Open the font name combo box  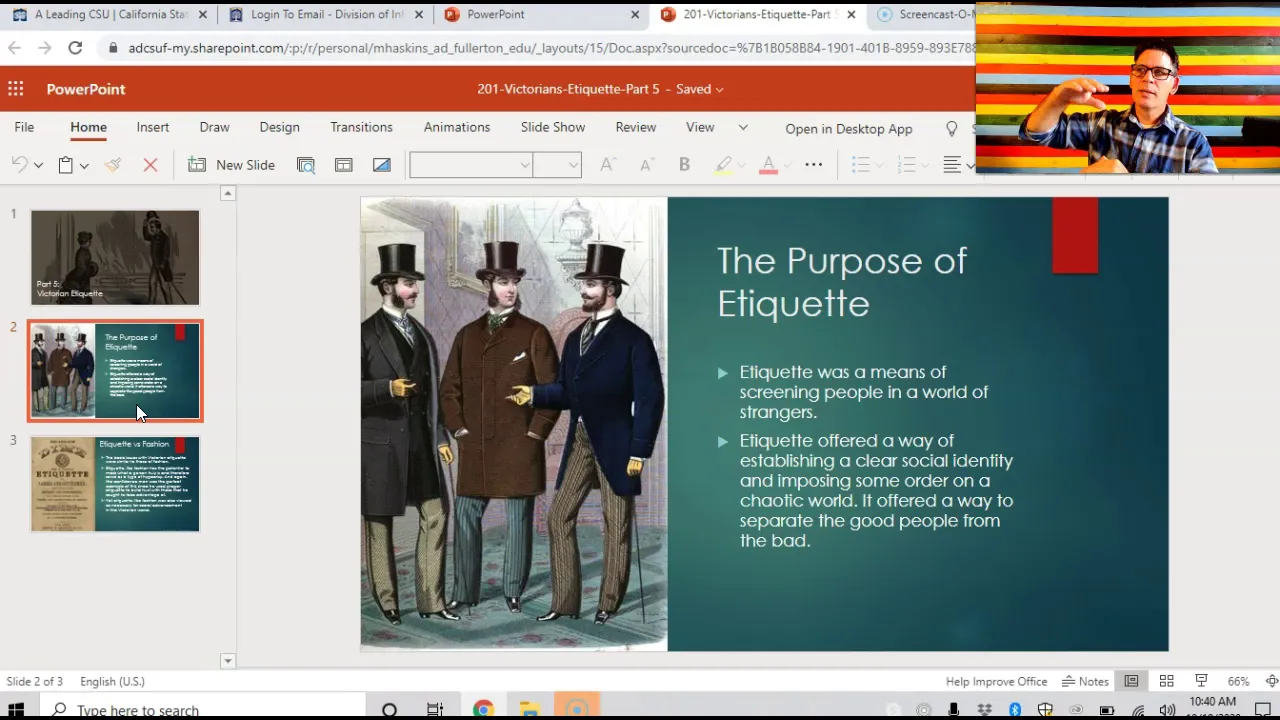click(x=470, y=165)
